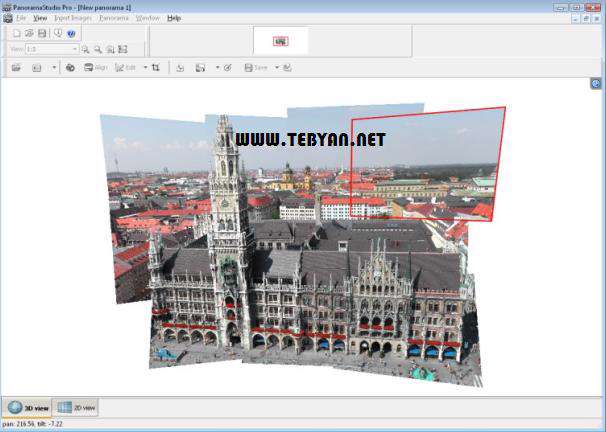Open the Window menu

[148, 18]
